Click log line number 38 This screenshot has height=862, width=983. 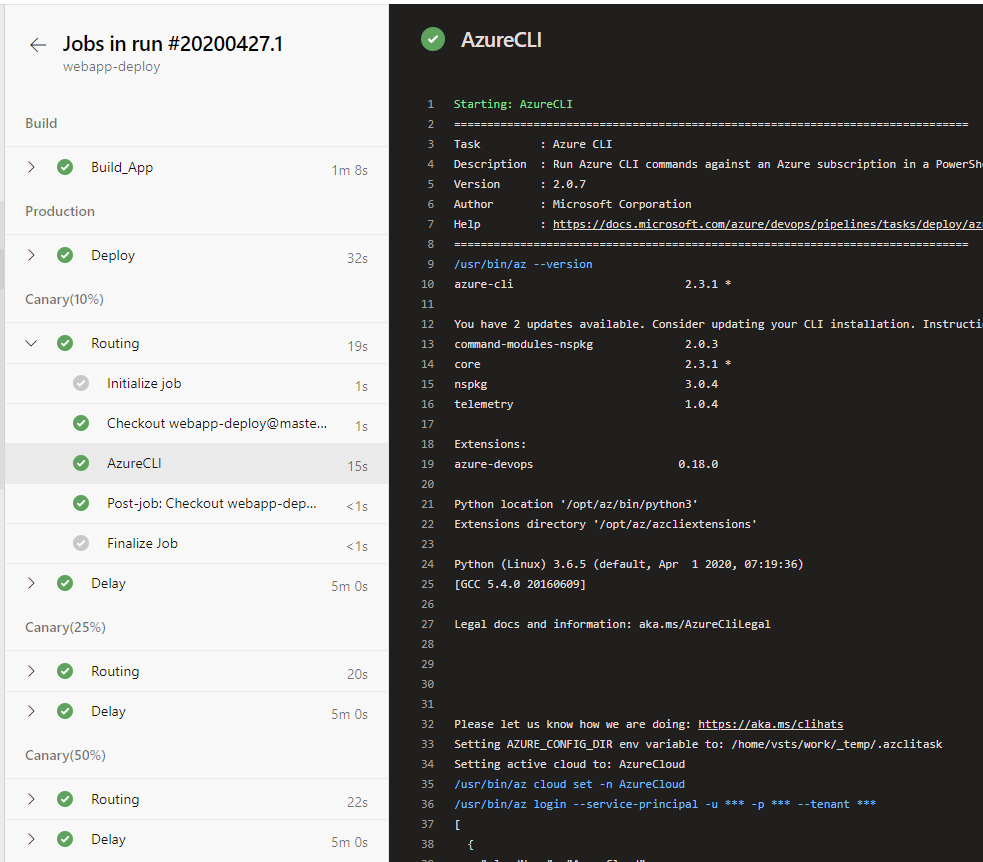pos(428,844)
